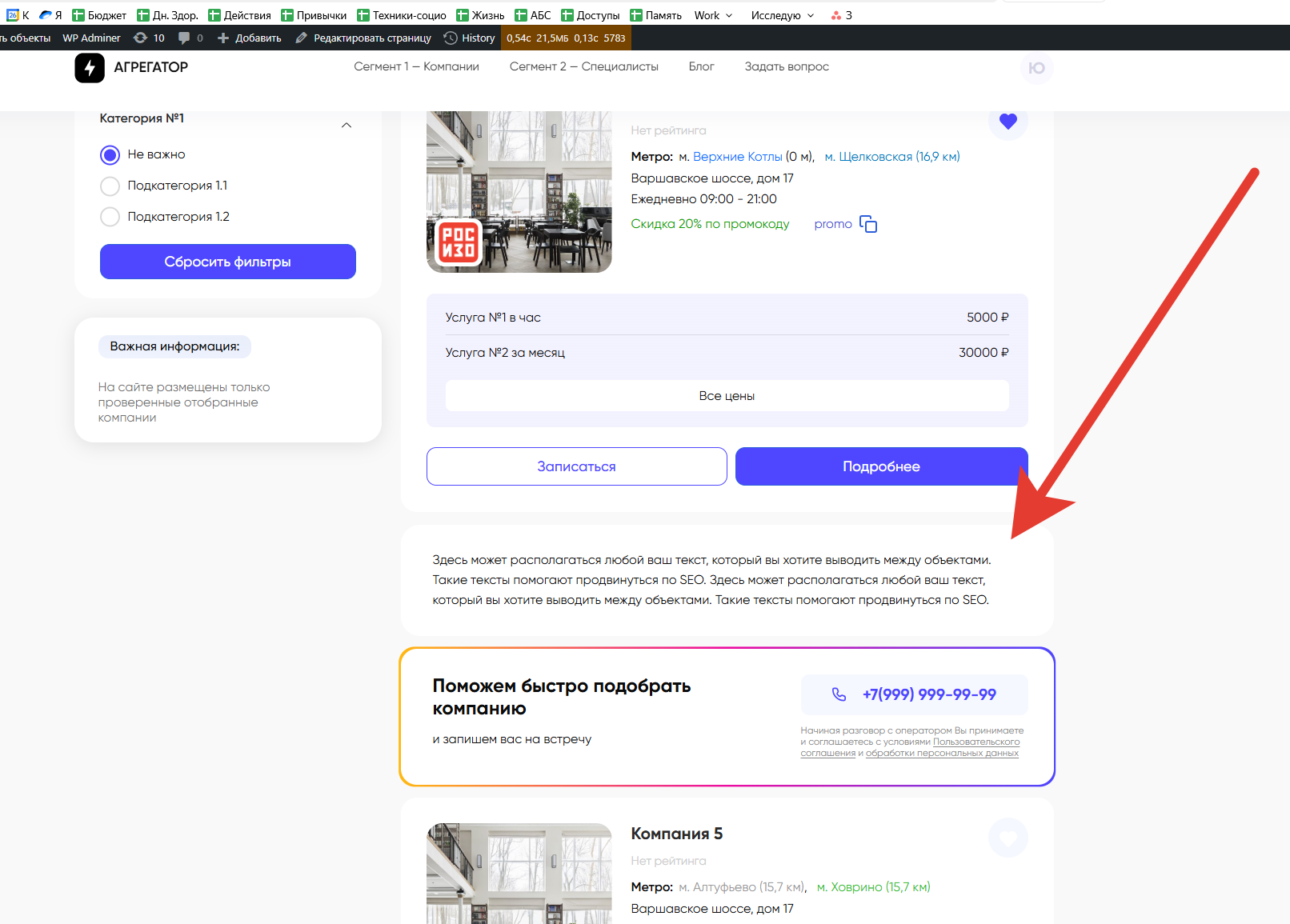Click the updates icon showing 10
Image resolution: width=1290 pixels, height=924 pixels.
pyautogui.click(x=141, y=38)
